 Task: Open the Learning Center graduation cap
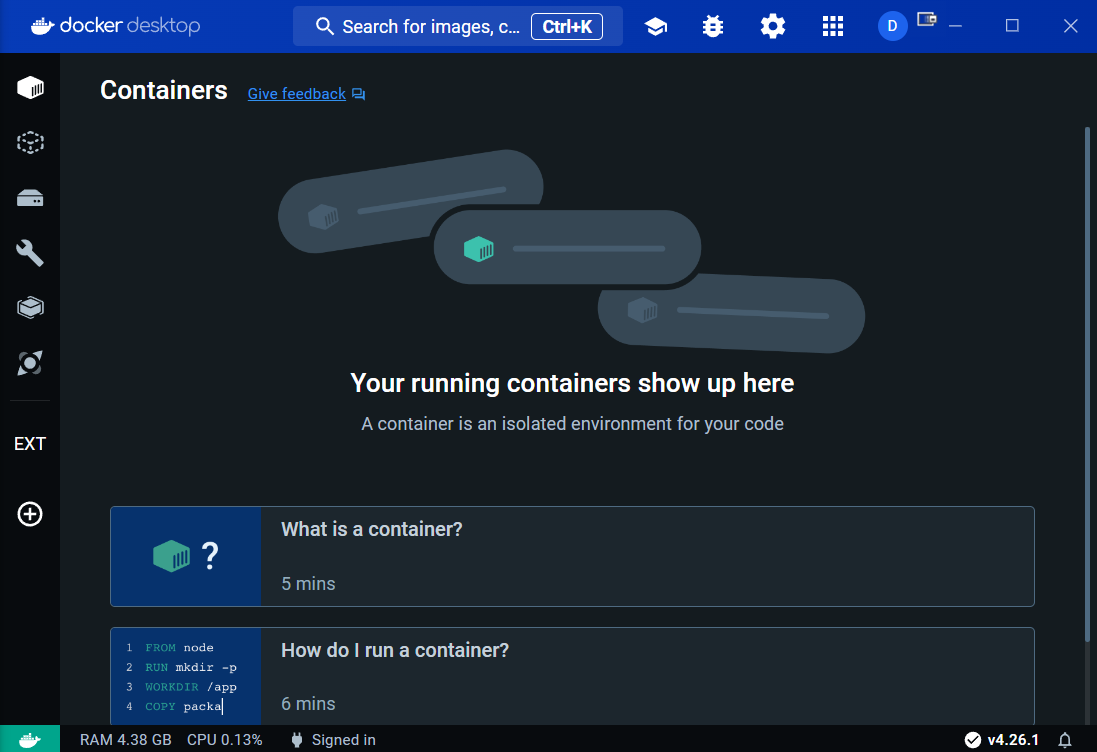coord(656,27)
